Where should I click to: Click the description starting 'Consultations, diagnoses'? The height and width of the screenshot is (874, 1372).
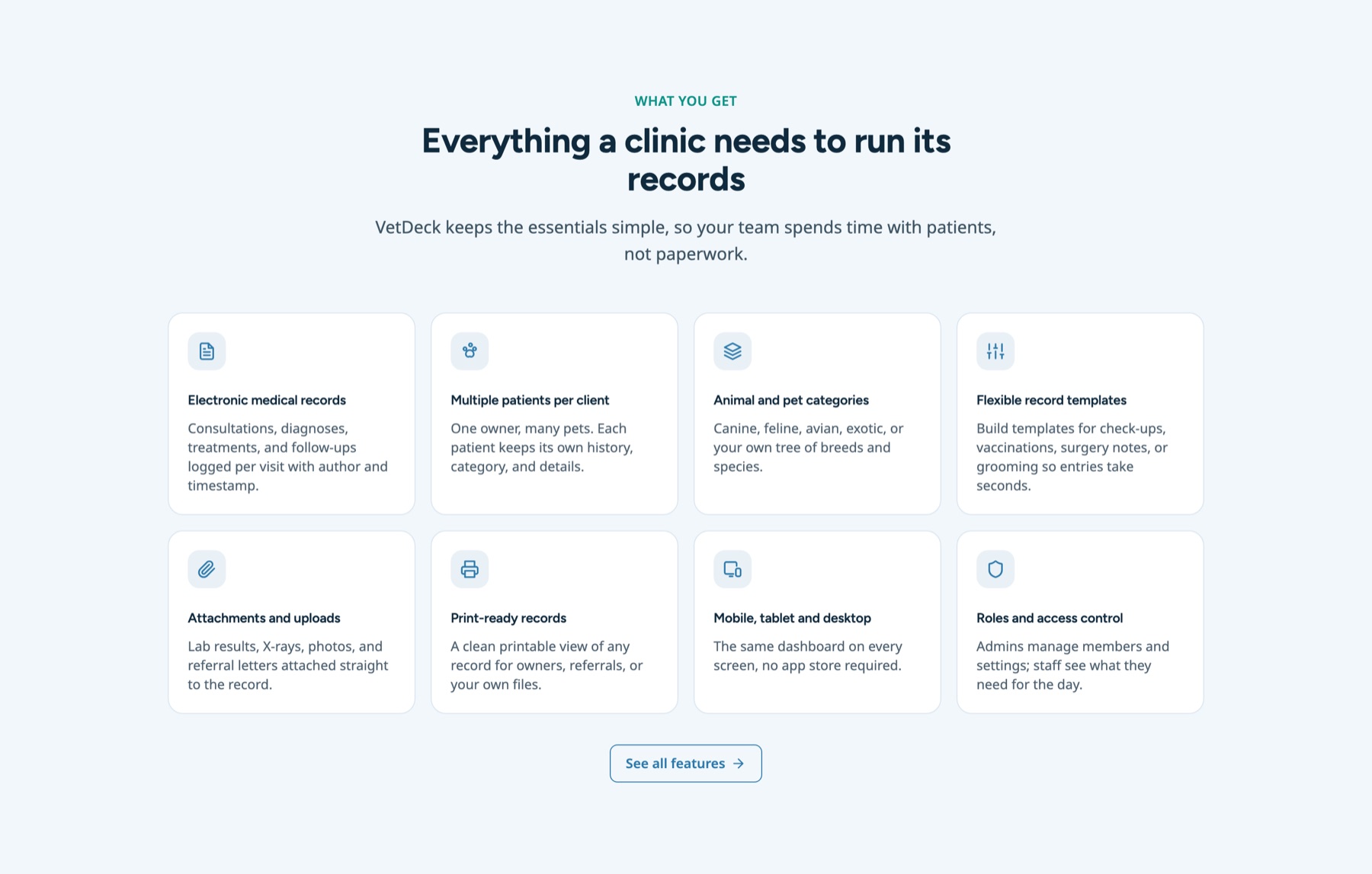pos(288,457)
